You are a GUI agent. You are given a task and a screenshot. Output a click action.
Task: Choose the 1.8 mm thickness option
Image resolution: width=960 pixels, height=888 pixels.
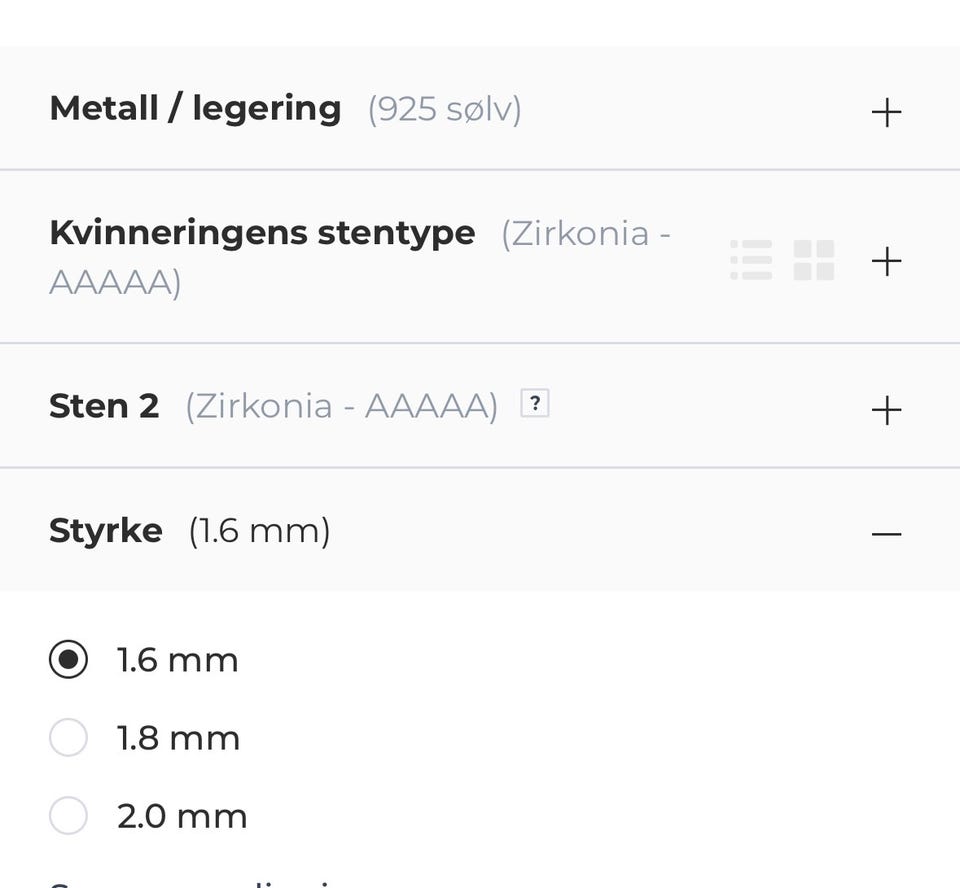coord(68,738)
